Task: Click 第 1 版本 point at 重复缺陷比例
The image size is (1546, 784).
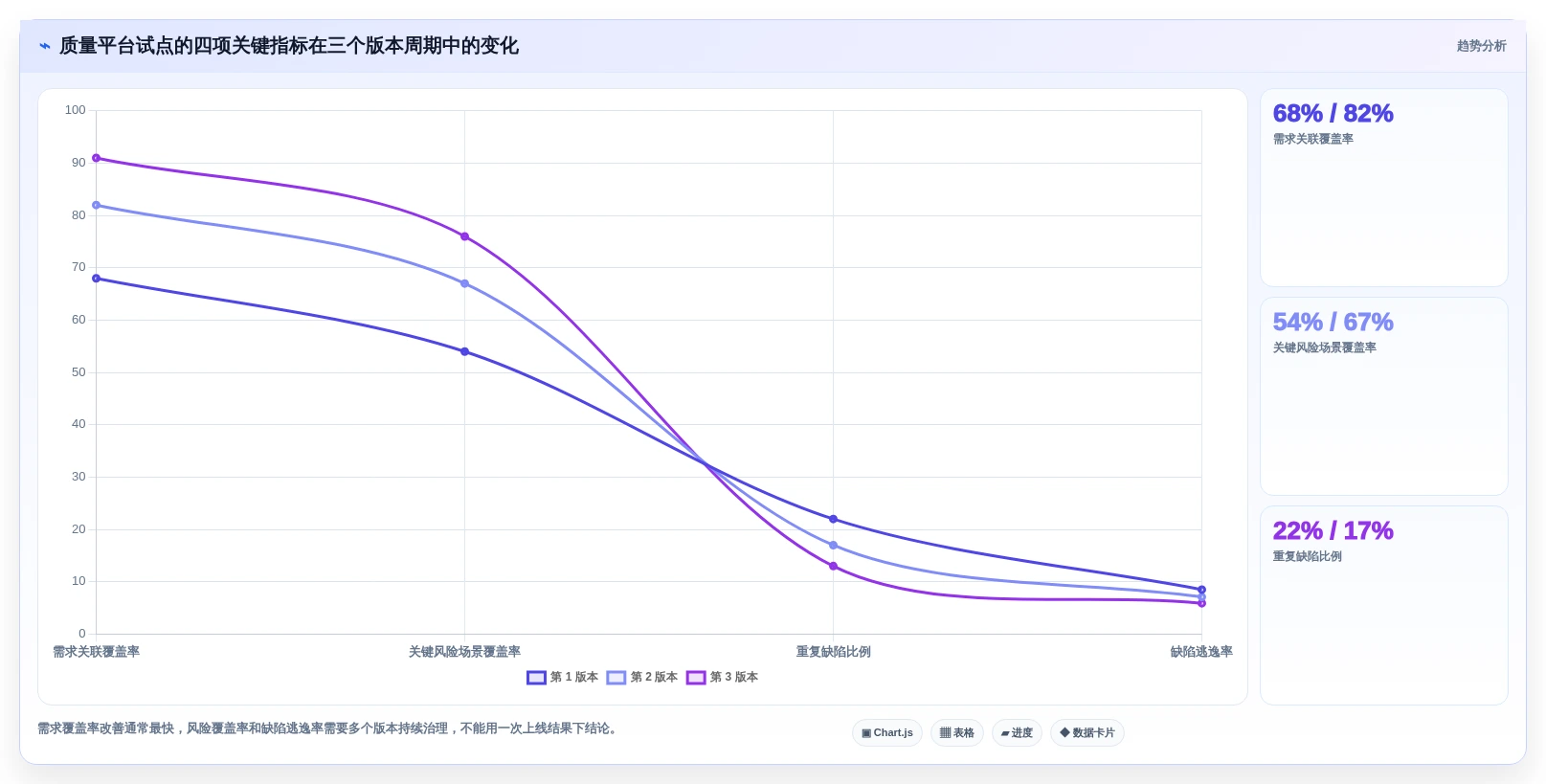Action: pos(833,519)
